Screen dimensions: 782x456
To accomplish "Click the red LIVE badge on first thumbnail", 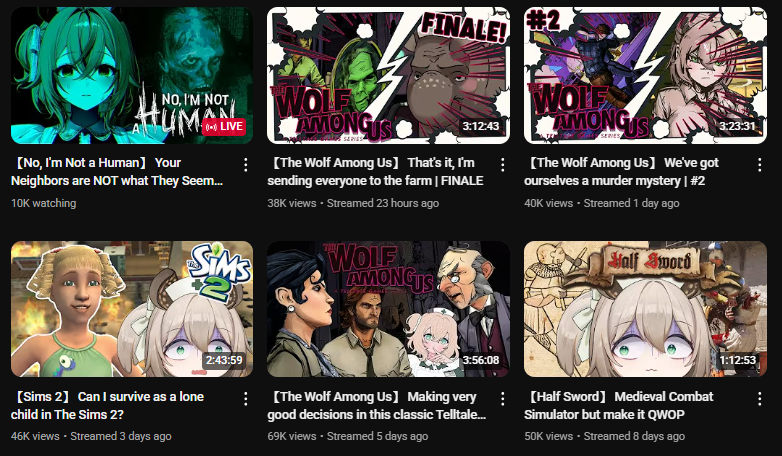I will 224,127.
